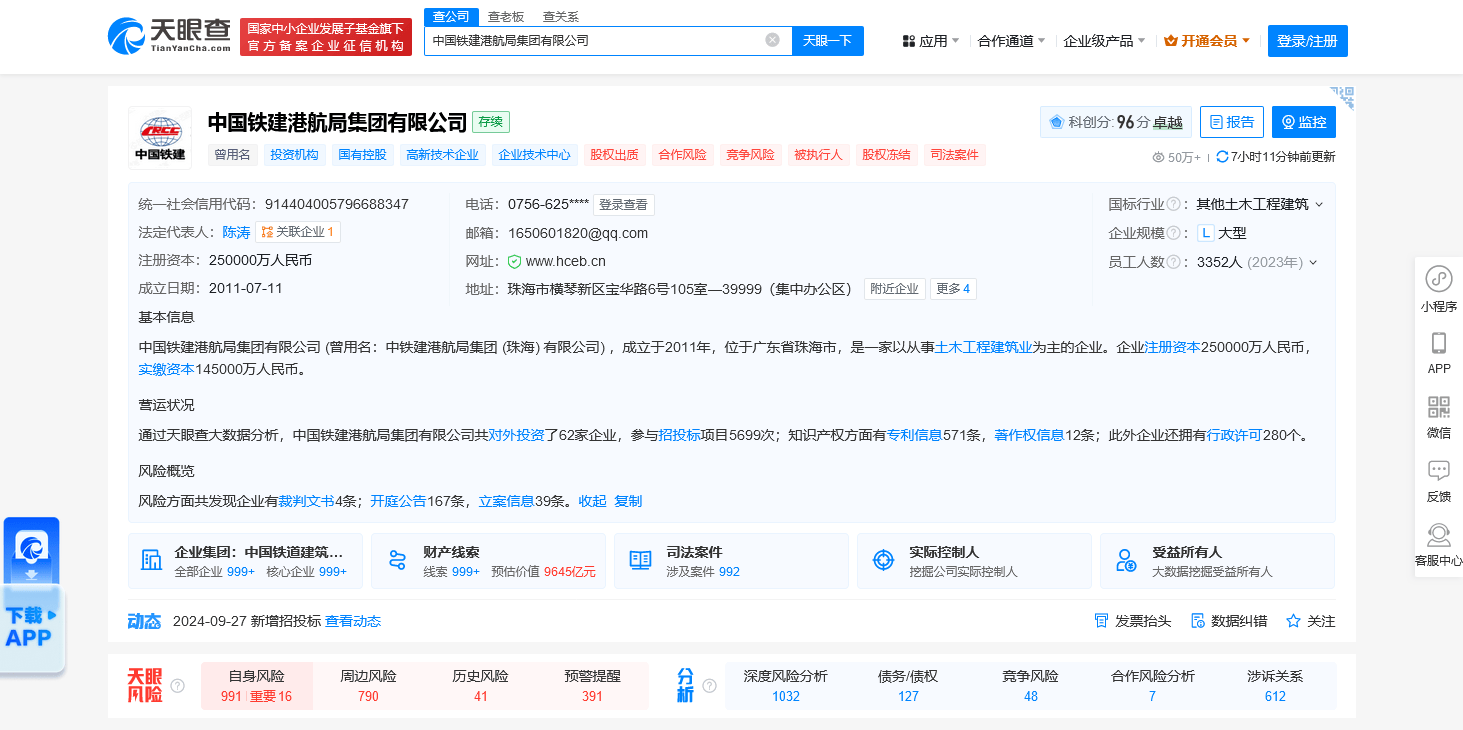Open the feedback chat sidebar icon
The height and width of the screenshot is (730, 1463).
(1439, 470)
